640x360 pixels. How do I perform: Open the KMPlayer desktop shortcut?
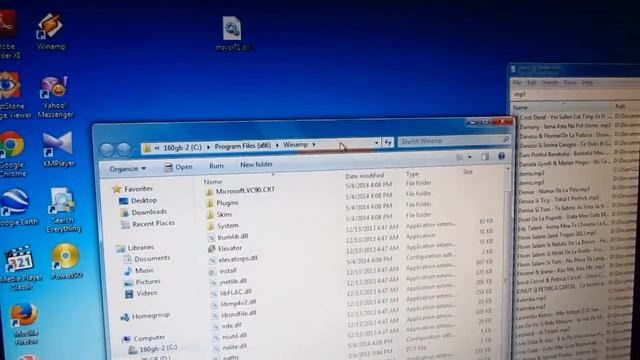[58, 149]
